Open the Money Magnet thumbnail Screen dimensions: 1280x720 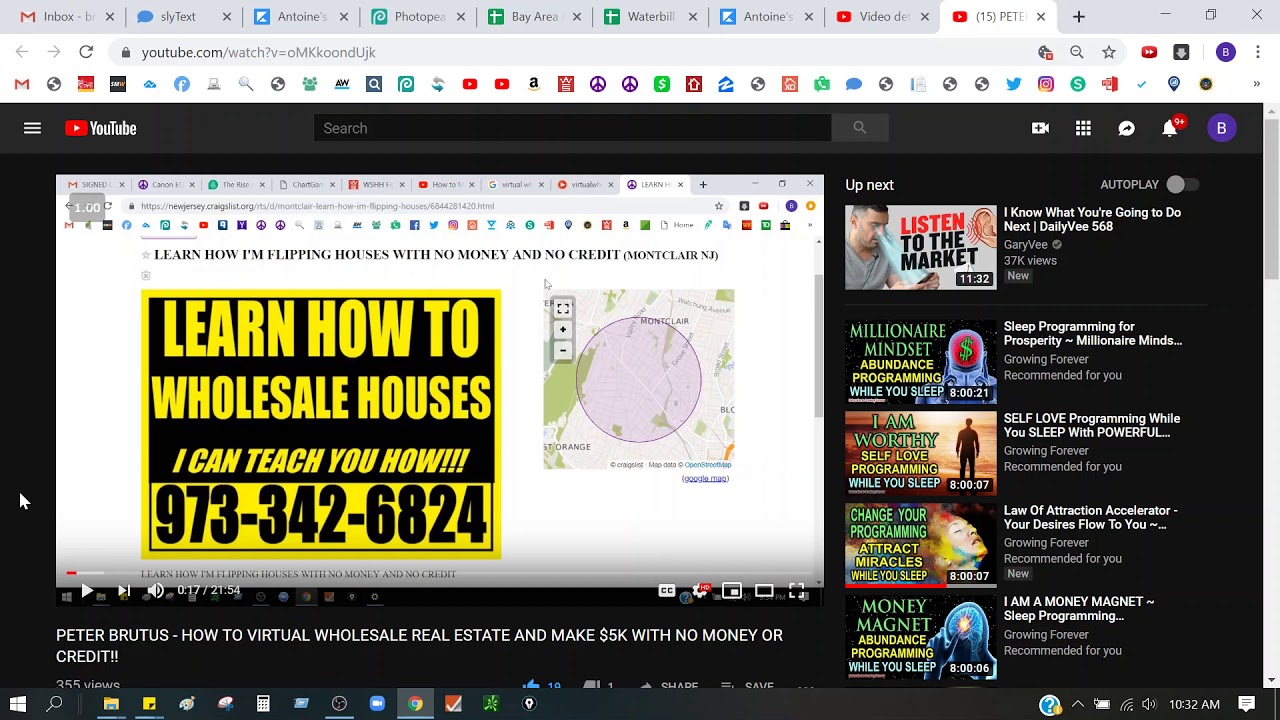click(921, 637)
